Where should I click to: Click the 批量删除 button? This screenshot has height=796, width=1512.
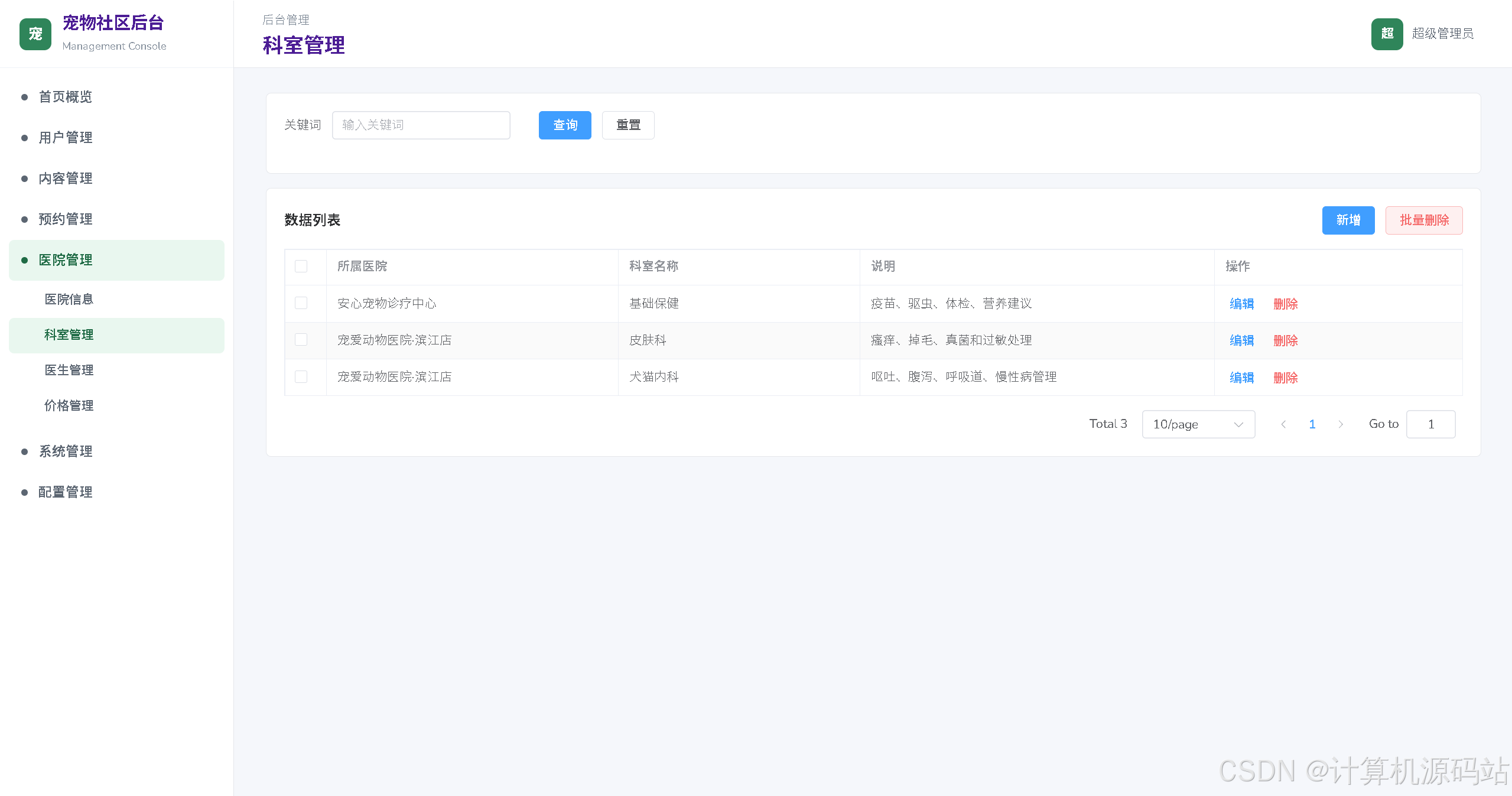pos(1424,220)
